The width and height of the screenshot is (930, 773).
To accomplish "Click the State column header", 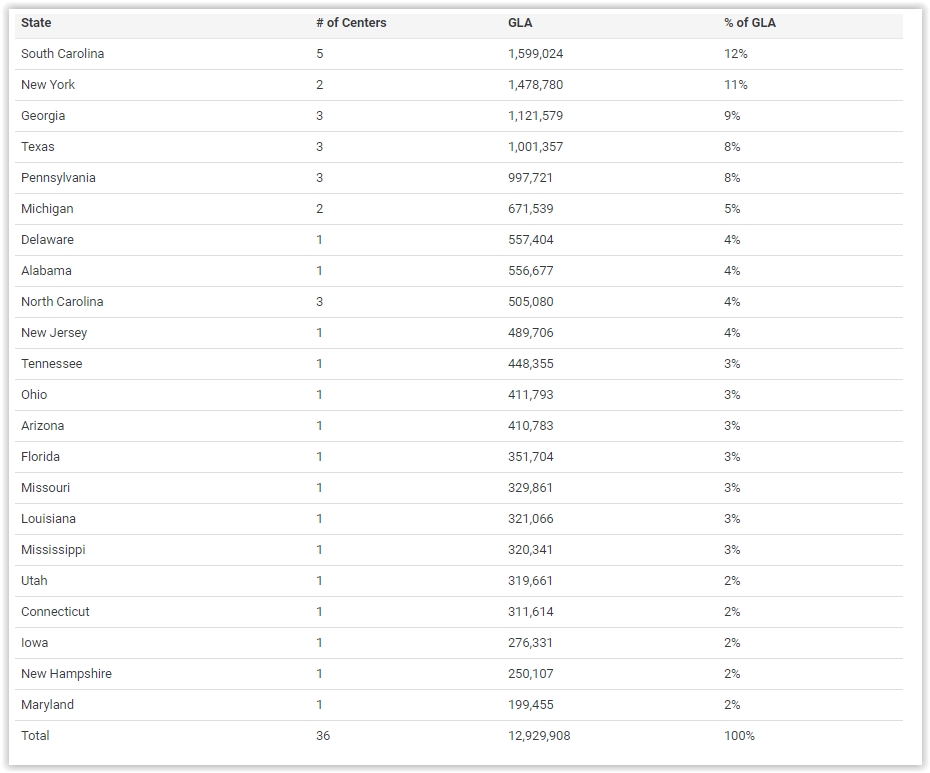I will click(36, 23).
